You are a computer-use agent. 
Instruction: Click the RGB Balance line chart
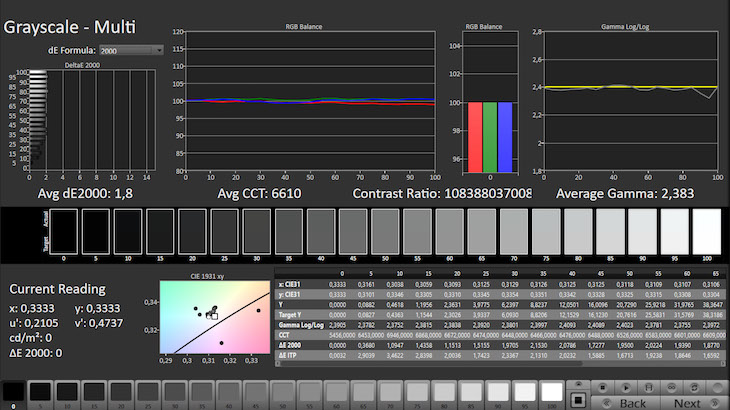[x=310, y=101]
